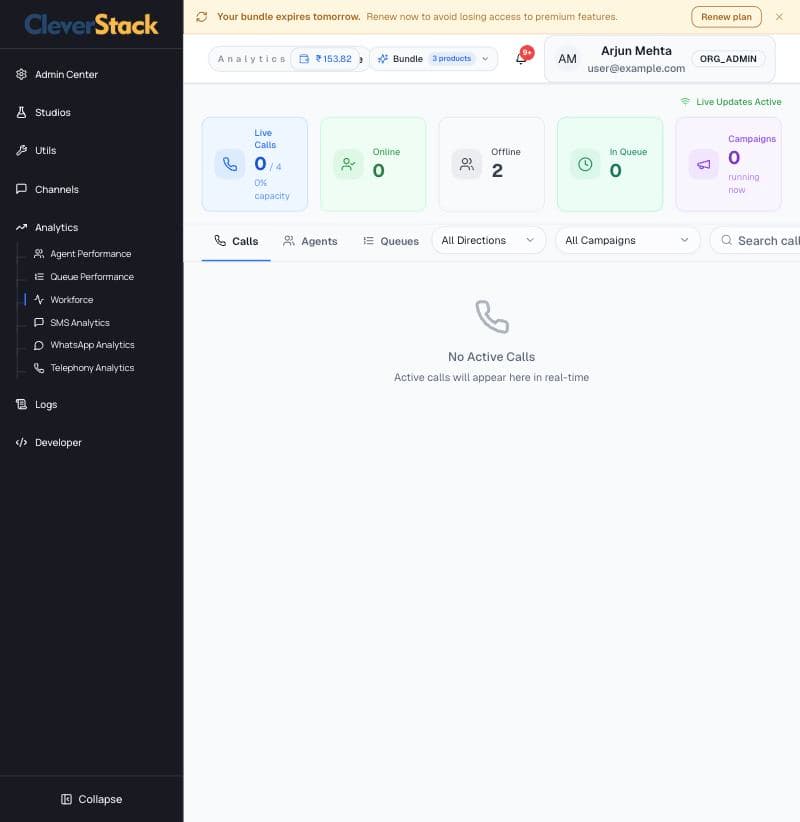Open the Channels menu label

point(57,189)
